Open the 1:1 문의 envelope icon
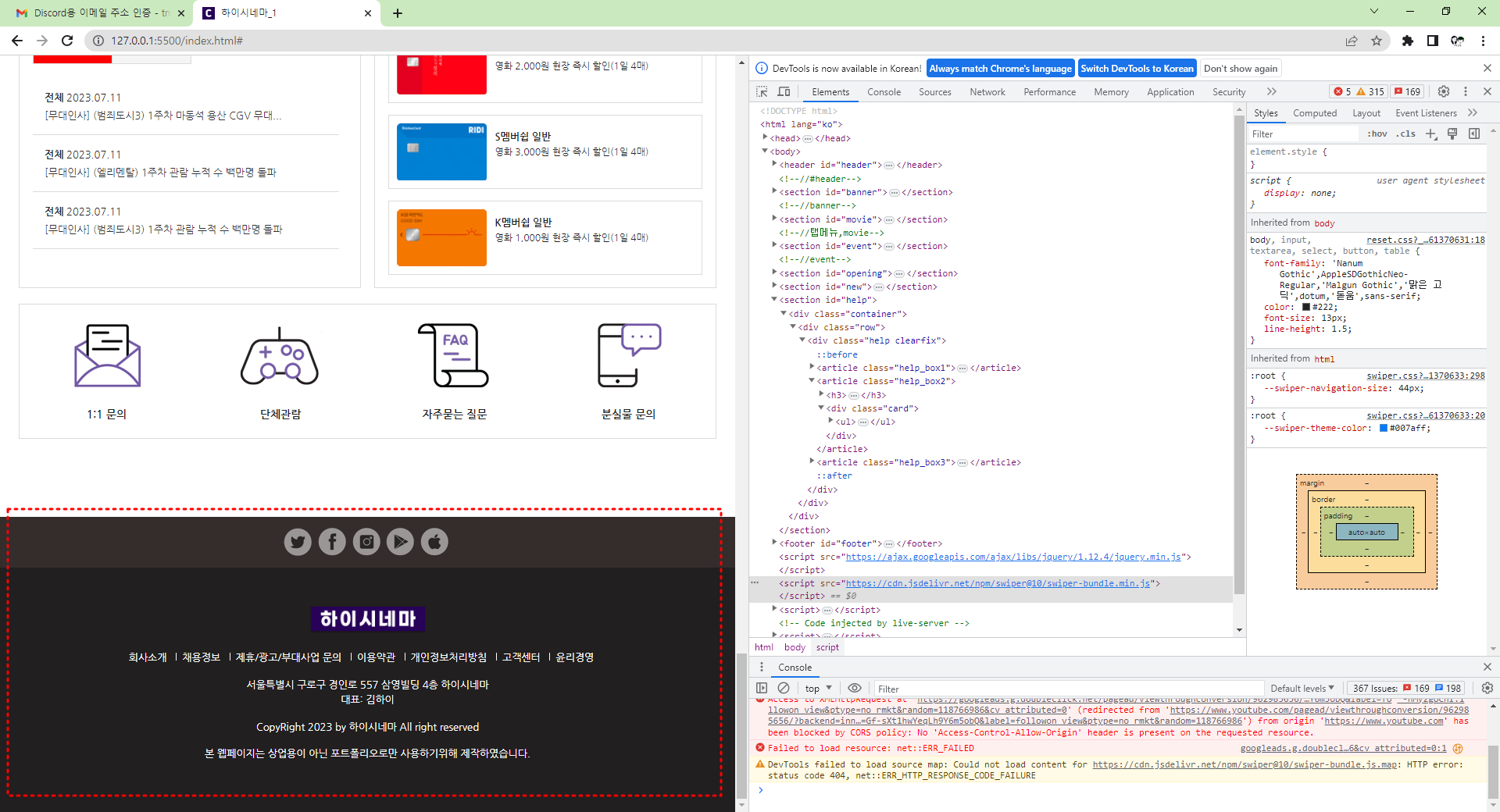The width and height of the screenshot is (1500, 812). click(107, 355)
